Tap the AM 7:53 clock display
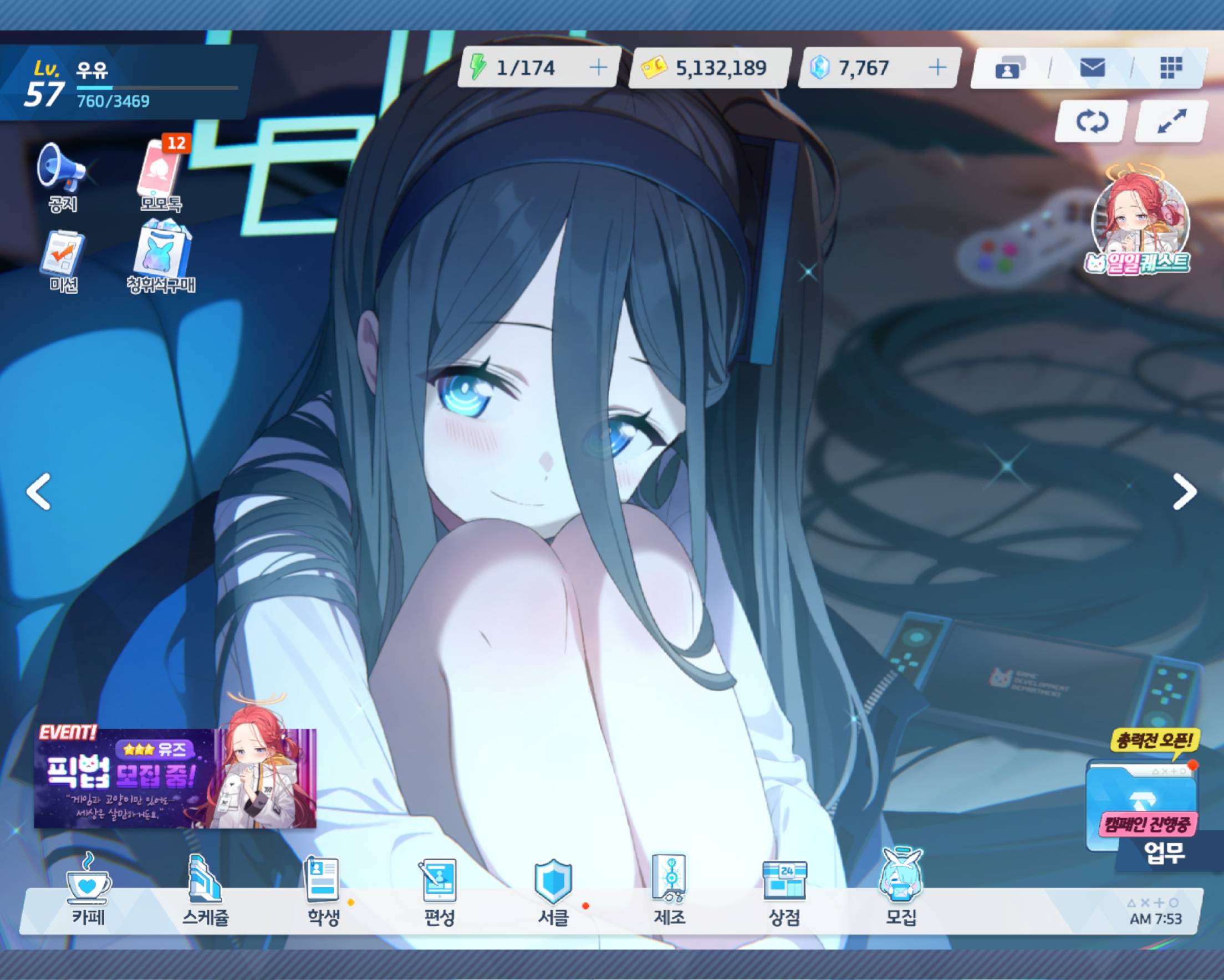This screenshot has width=1224, height=980. pyautogui.click(x=1155, y=918)
